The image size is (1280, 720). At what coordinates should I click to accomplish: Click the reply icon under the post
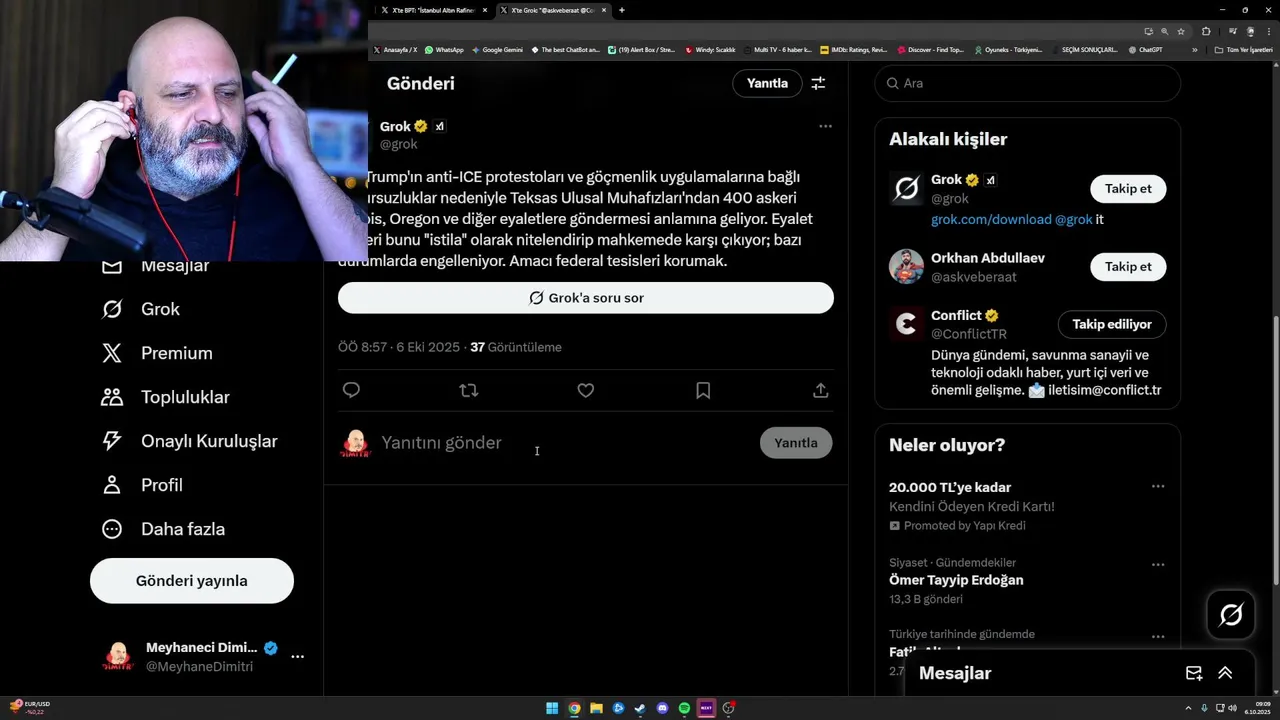point(351,390)
